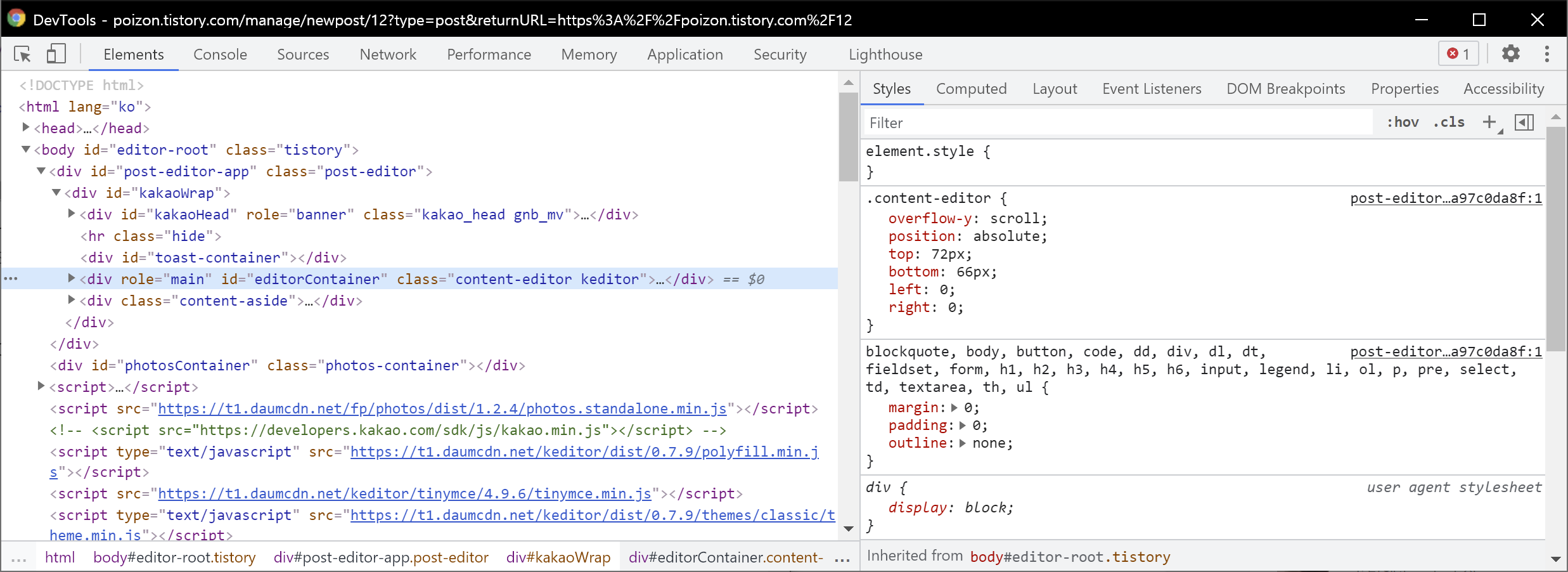Expand the outline shorthand property triangle
Screen dimensions: 1568x572
click(963, 443)
